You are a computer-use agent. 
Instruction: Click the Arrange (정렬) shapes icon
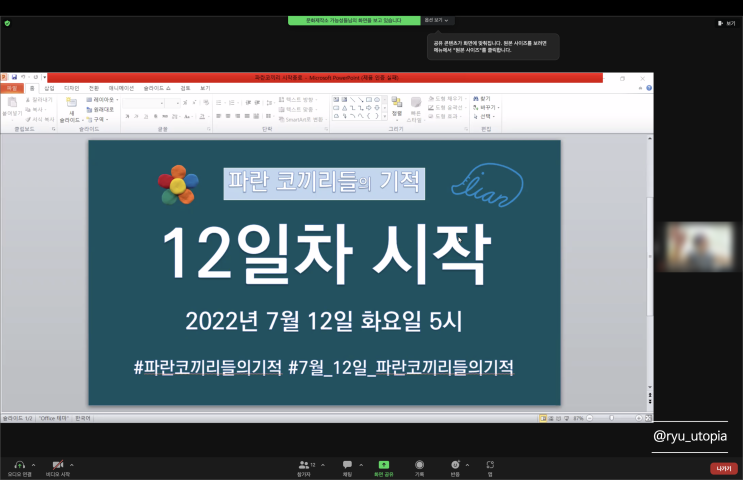tap(397, 103)
